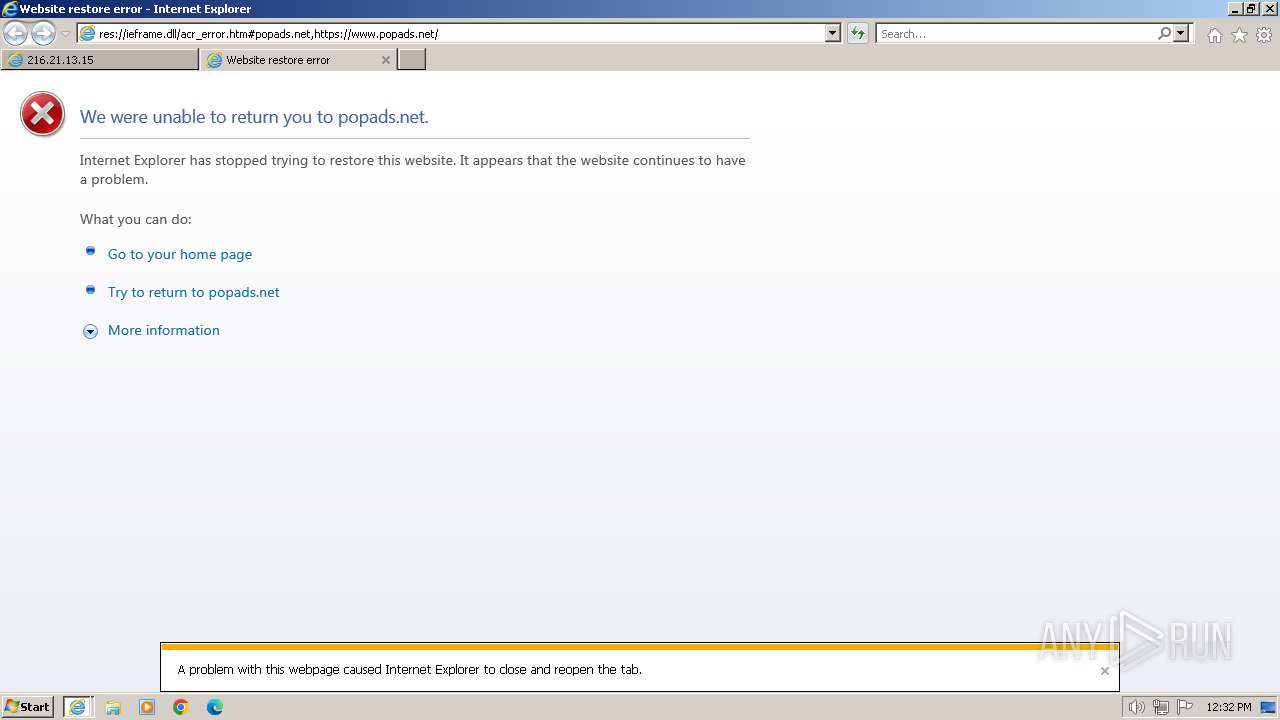Close the Website restore error tab
This screenshot has width=1280, height=720.
point(386,60)
